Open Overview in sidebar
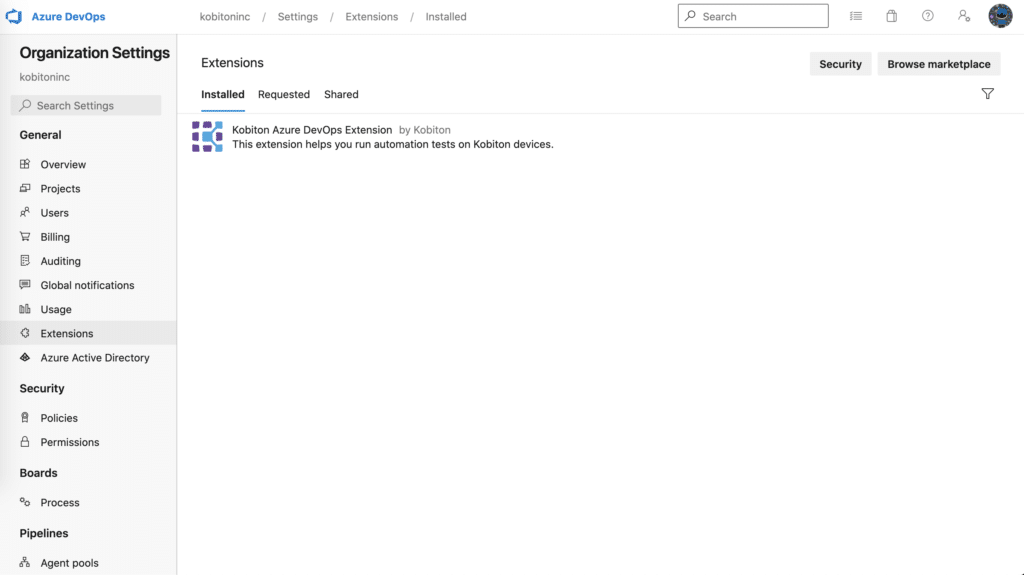This screenshot has height=575, width=1024. 63,164
